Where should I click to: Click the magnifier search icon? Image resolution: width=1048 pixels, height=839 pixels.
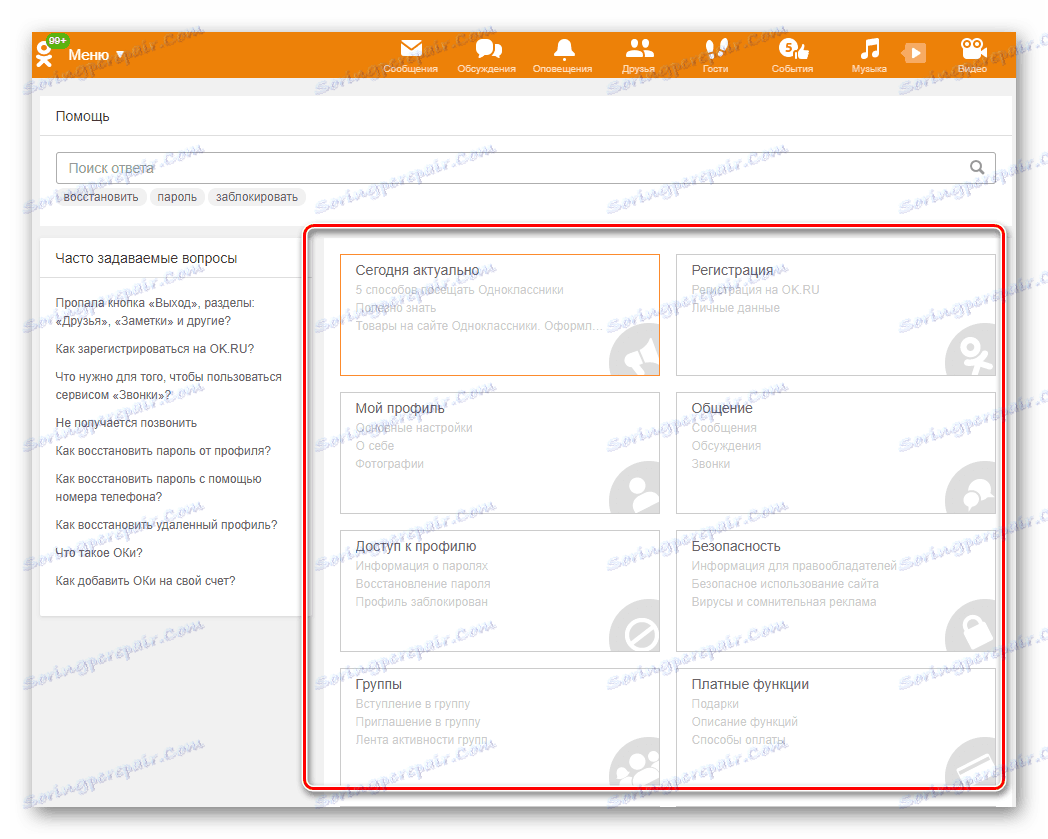click(976, 167)
